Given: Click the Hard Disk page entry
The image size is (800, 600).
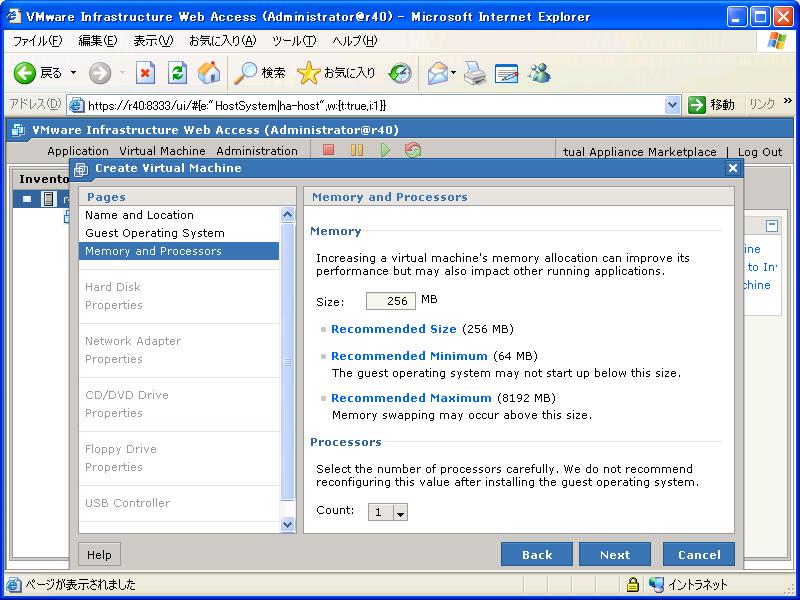Looking at the screenshot, I should [x=113, y=287].
